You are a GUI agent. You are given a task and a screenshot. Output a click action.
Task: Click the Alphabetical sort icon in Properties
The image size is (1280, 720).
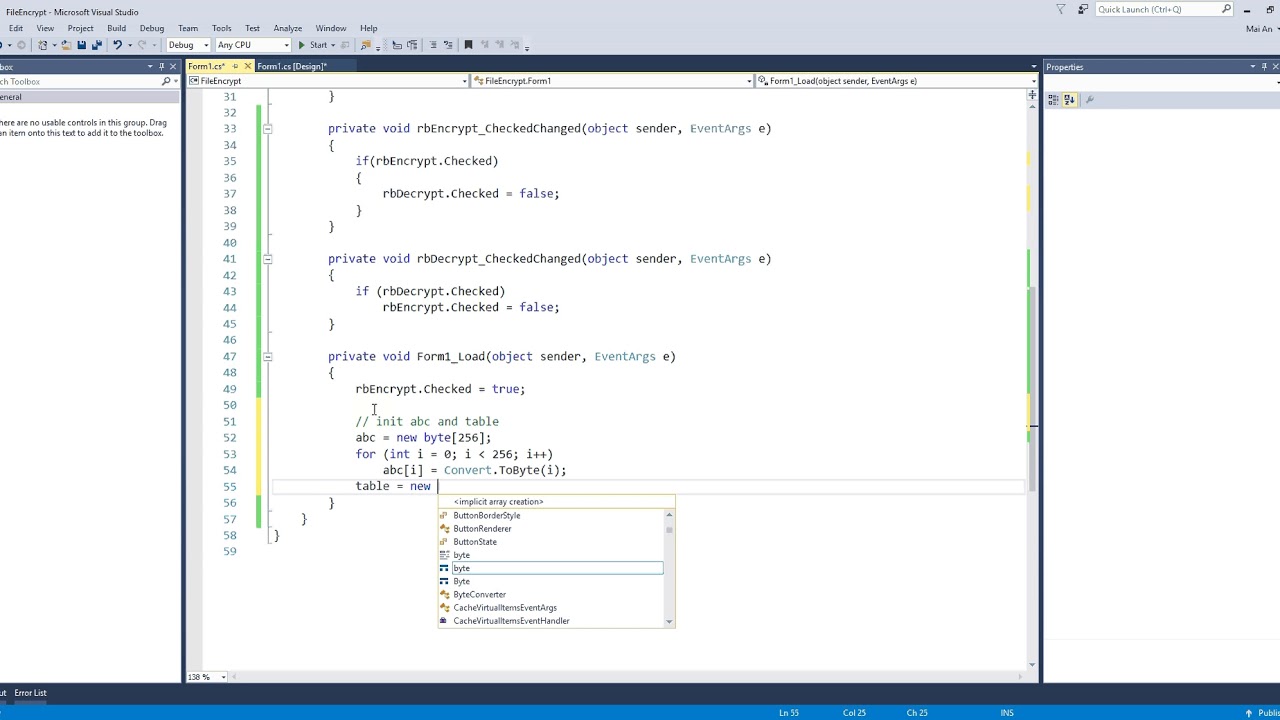click(1069, 99)
